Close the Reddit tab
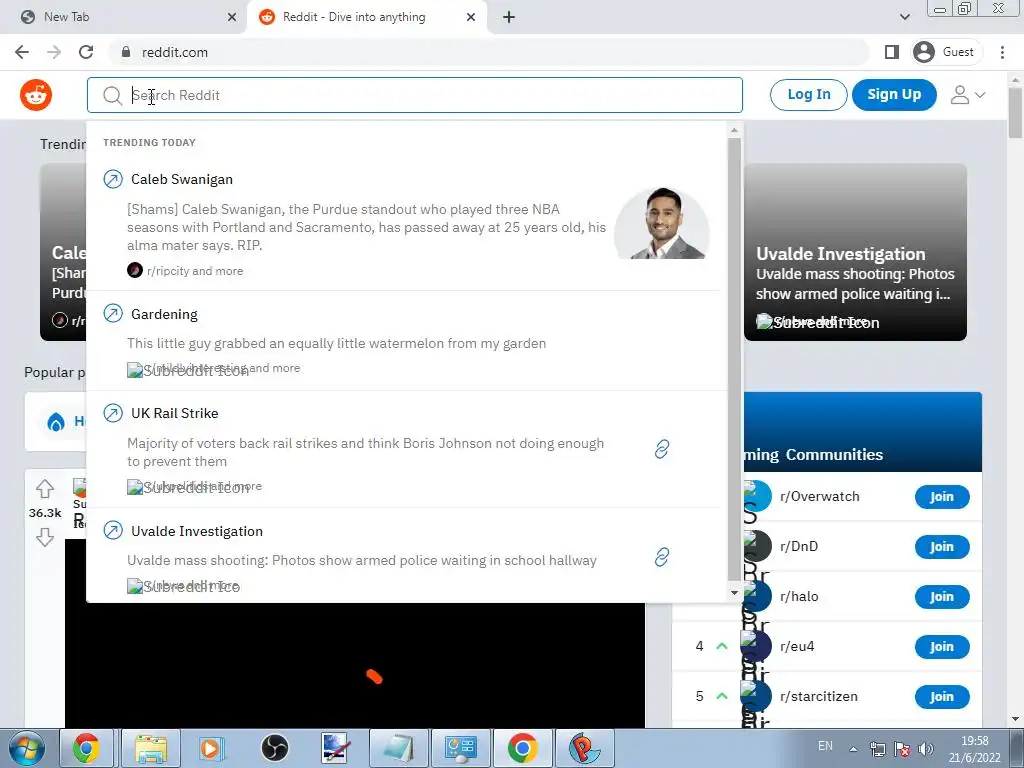This screenshot has height=768, width=1024. 471,18
